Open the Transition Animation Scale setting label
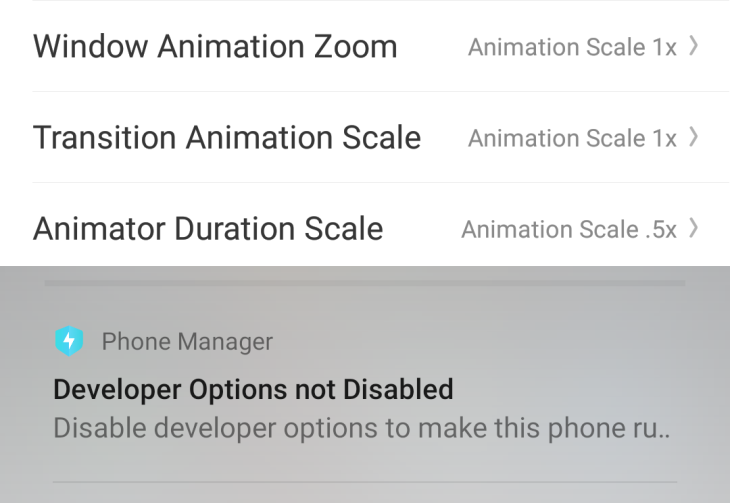This screenshot has height=503, width=730. pos(227,138)
